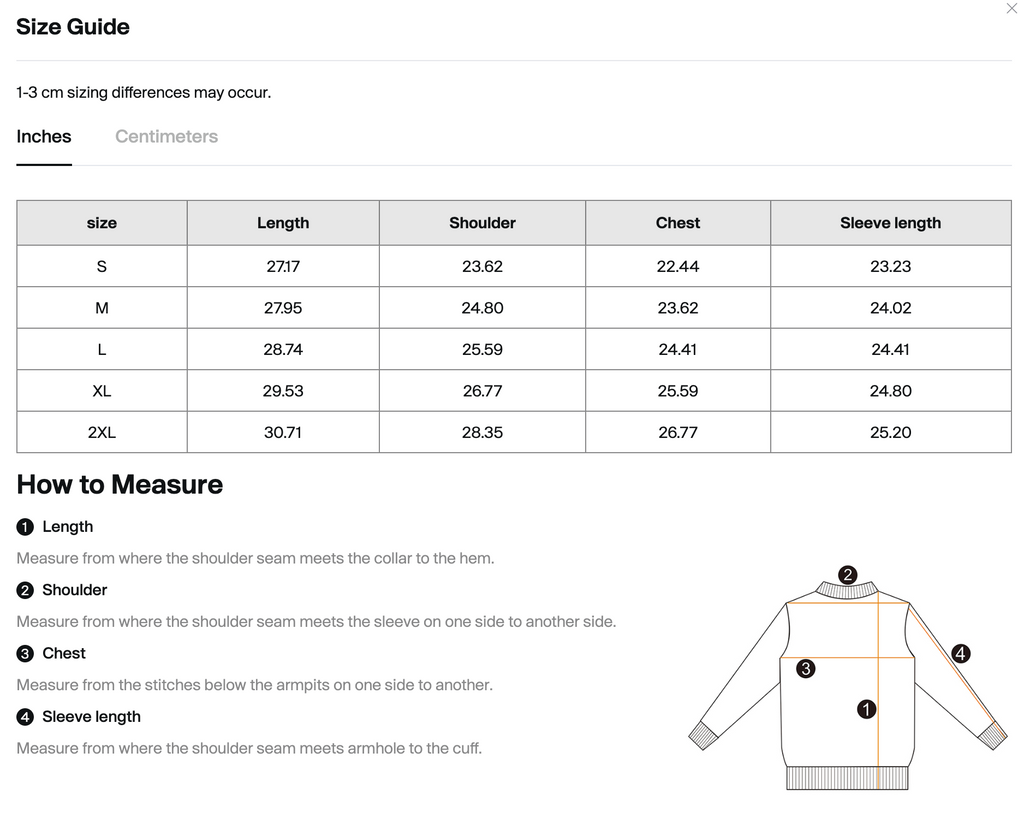This screenshot has height=818, width=1024.
Task: Click the number 3 bullet beside Chest
Action: [x=25, y=653]
